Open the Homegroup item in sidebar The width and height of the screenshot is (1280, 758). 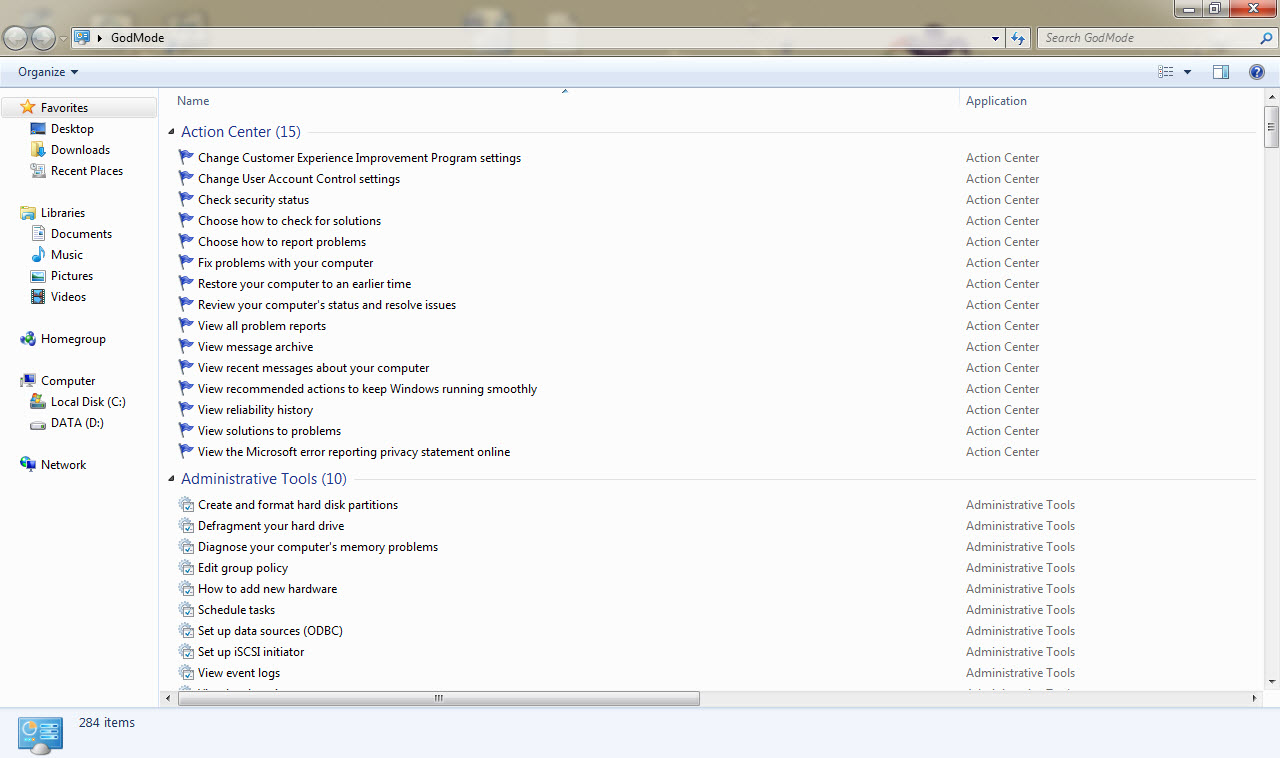click(x=73, y=339)
